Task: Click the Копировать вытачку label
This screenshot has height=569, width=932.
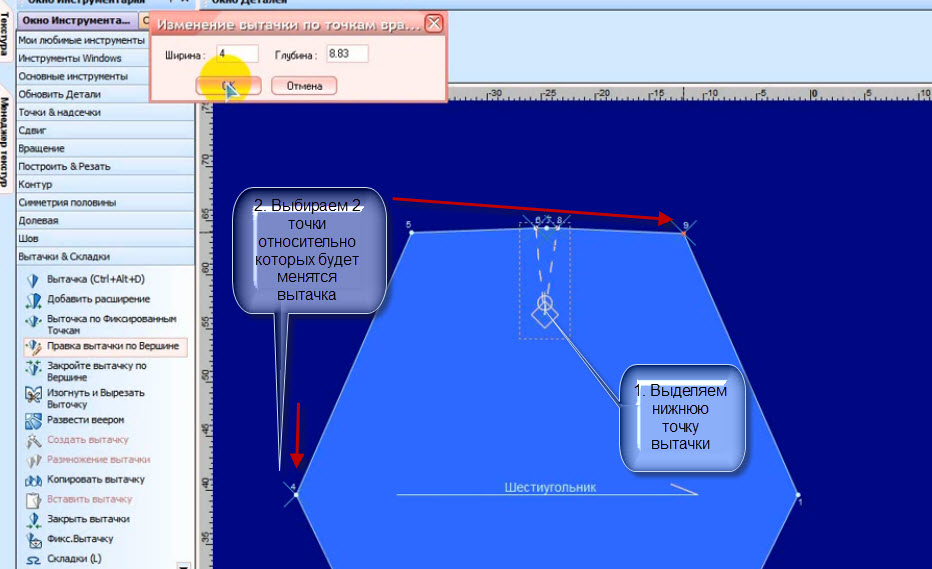Action: coord(96,479)
